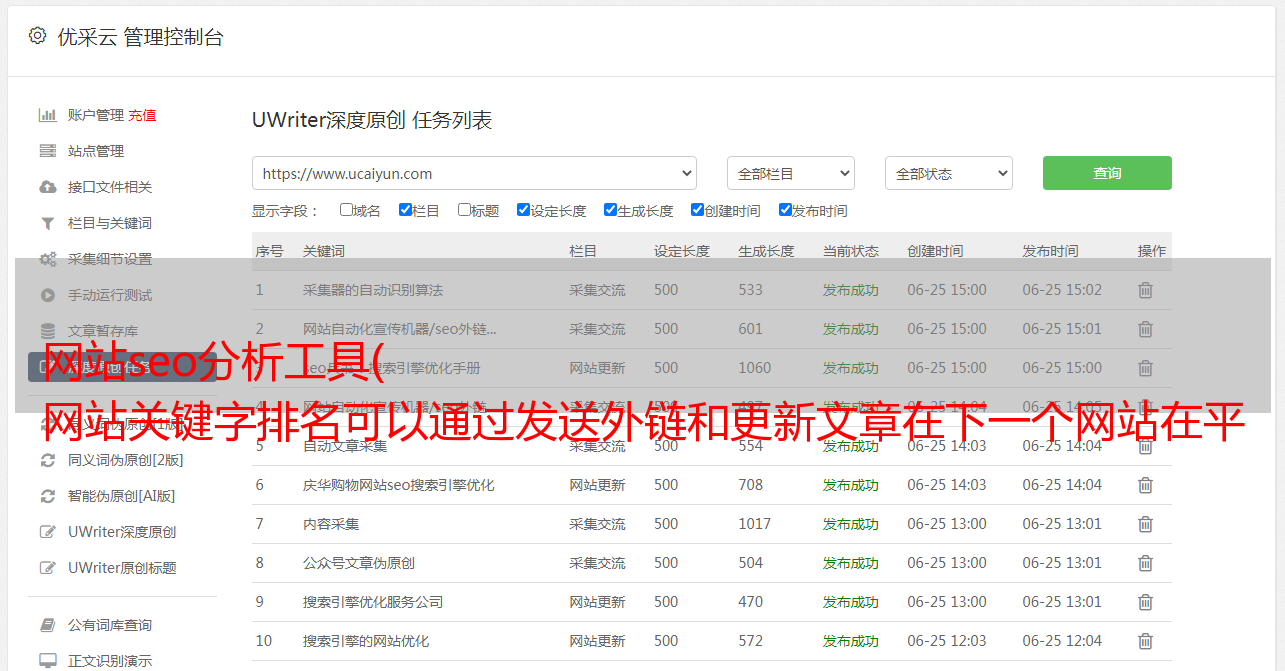This screenshot has width=1285, height=671.
Task: Open the 全部状态 dropdown
Action: [x=949, y=173]
